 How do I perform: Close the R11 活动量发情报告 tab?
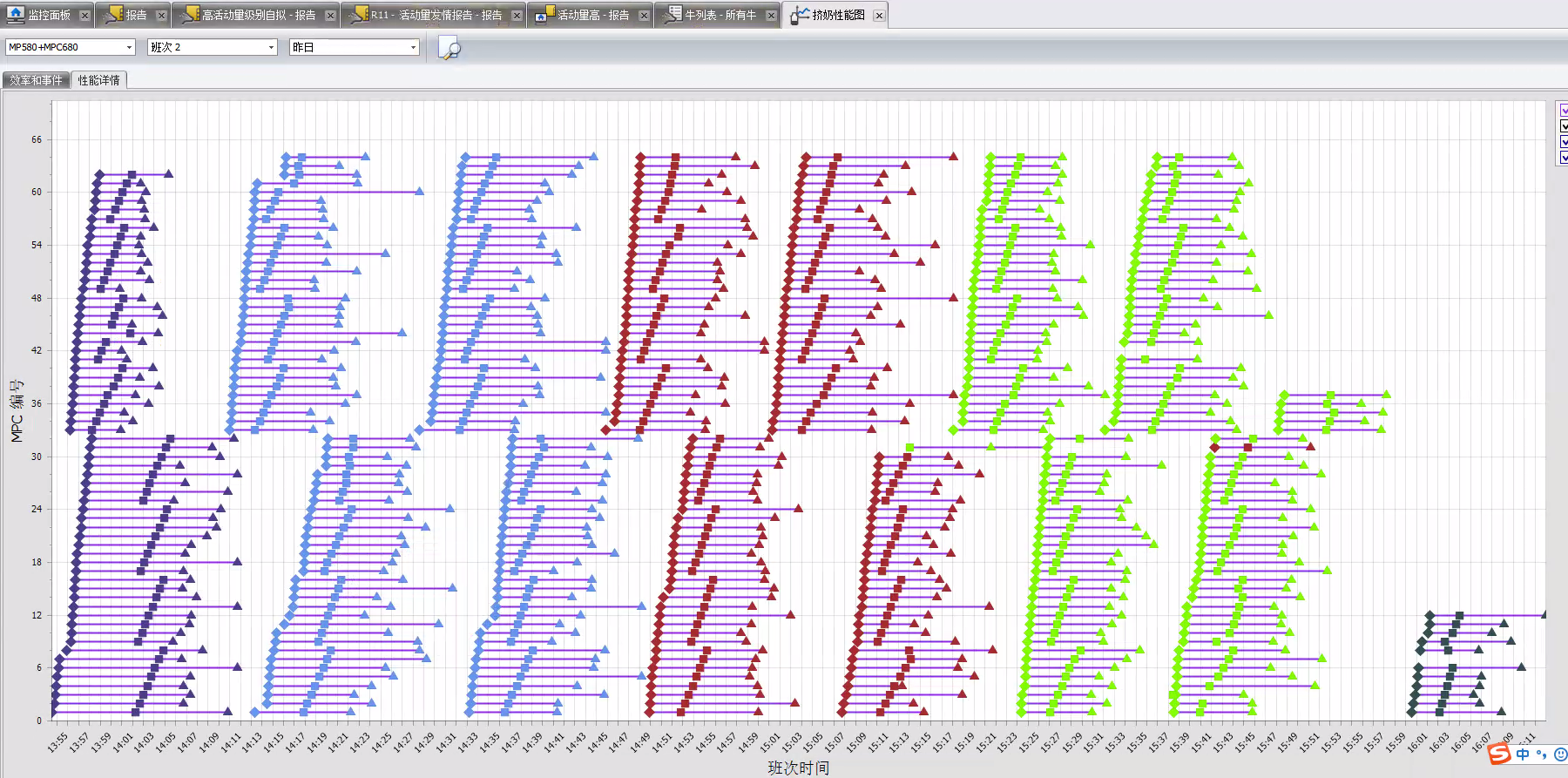click(x=517, y=16)
